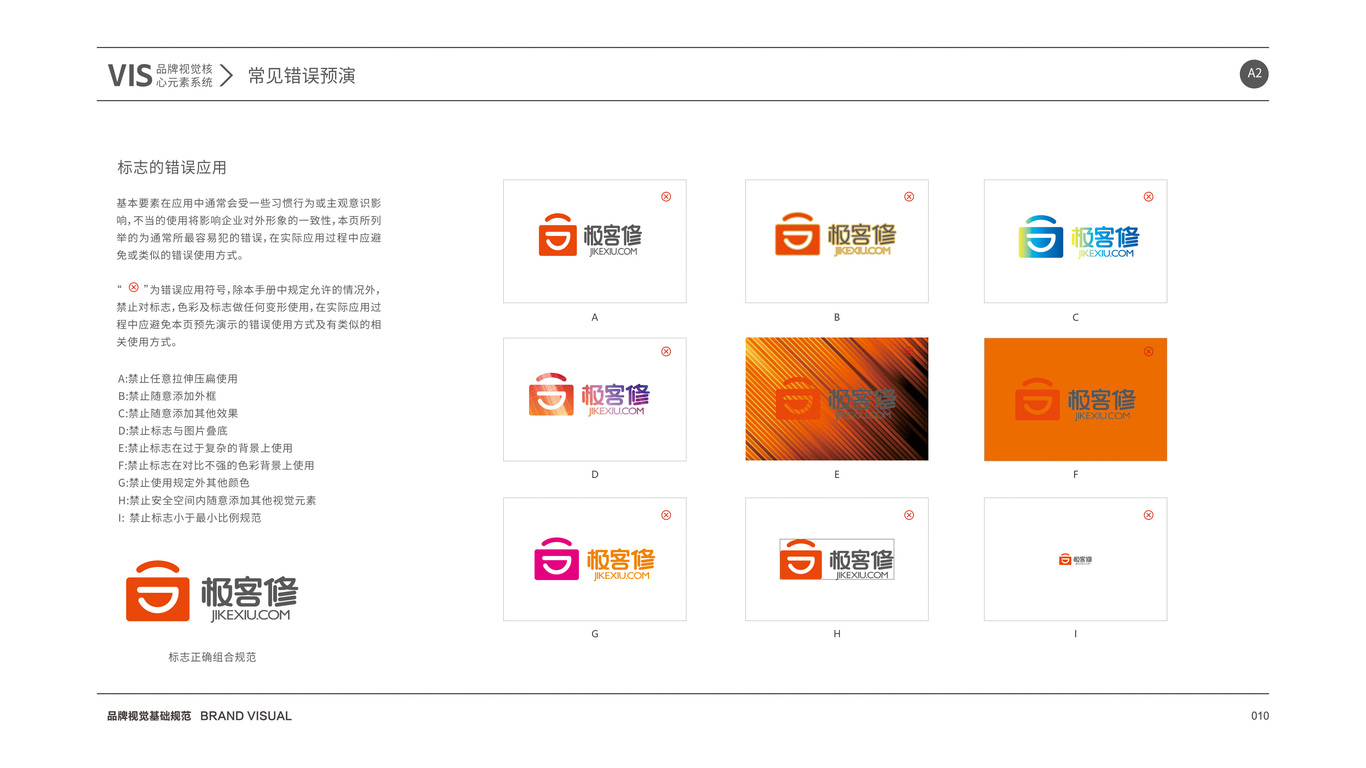Click the inline red error symbol in the paragraph
Viewport: 1366px width, 768px height.
pyautogui.click(x=133, y=288)
